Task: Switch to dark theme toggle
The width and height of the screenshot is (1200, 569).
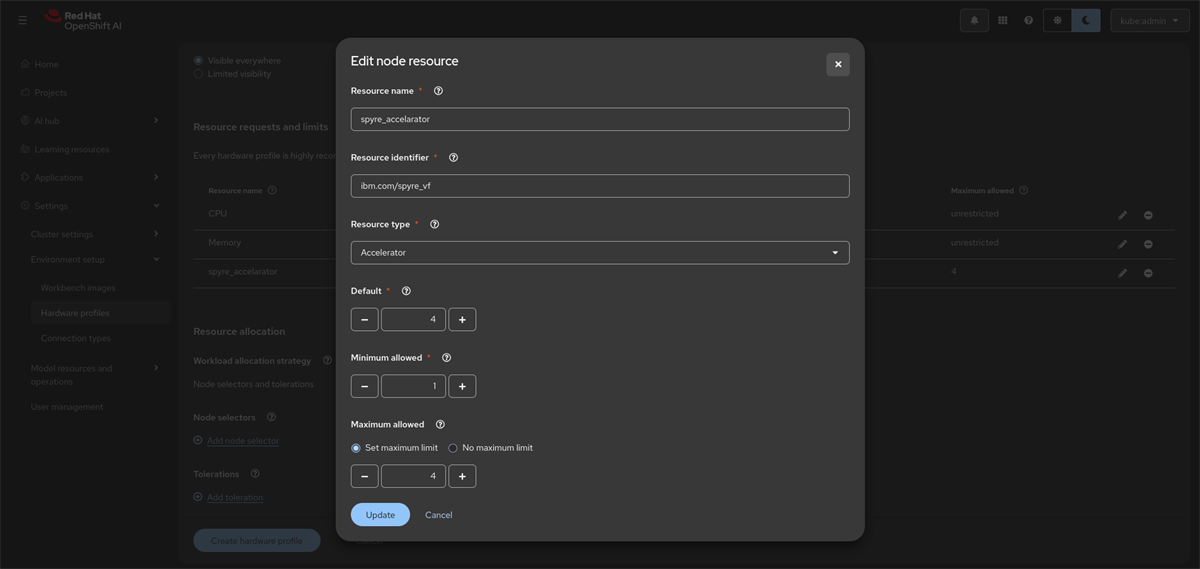Action: [x=1086, y=20]
